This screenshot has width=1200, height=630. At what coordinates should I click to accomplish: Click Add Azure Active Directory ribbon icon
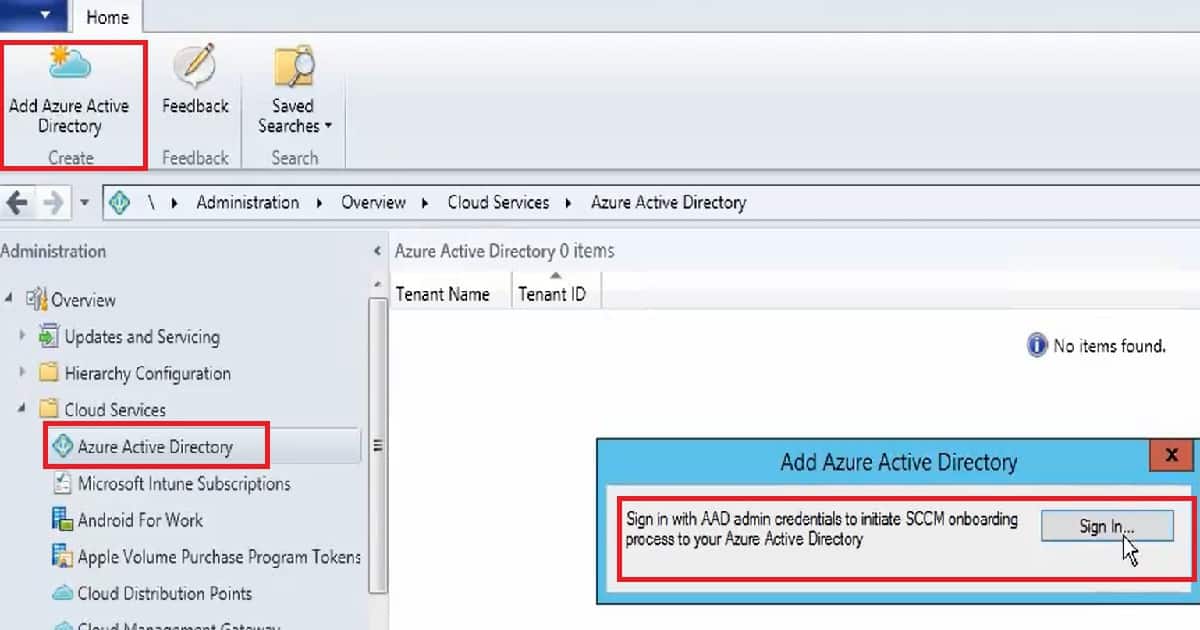point(70,63)
